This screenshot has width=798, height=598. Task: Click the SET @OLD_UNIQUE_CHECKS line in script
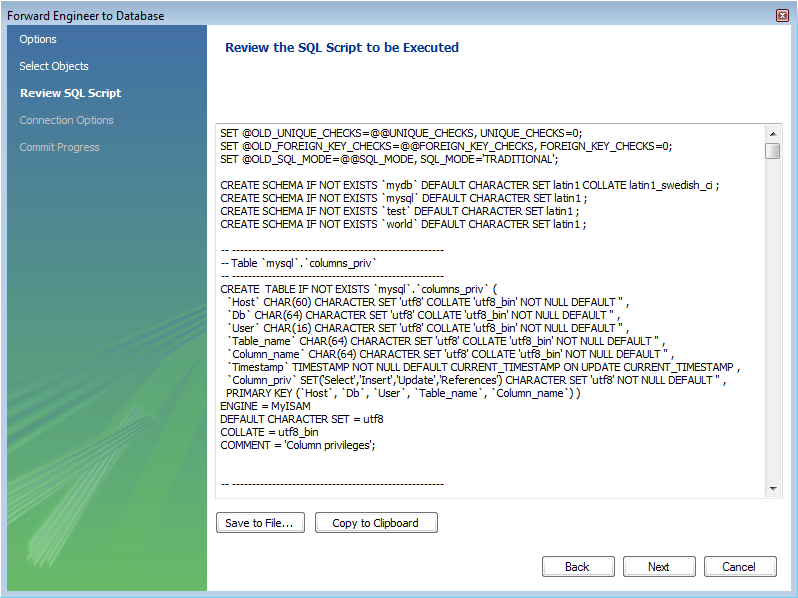coord(400,132)
